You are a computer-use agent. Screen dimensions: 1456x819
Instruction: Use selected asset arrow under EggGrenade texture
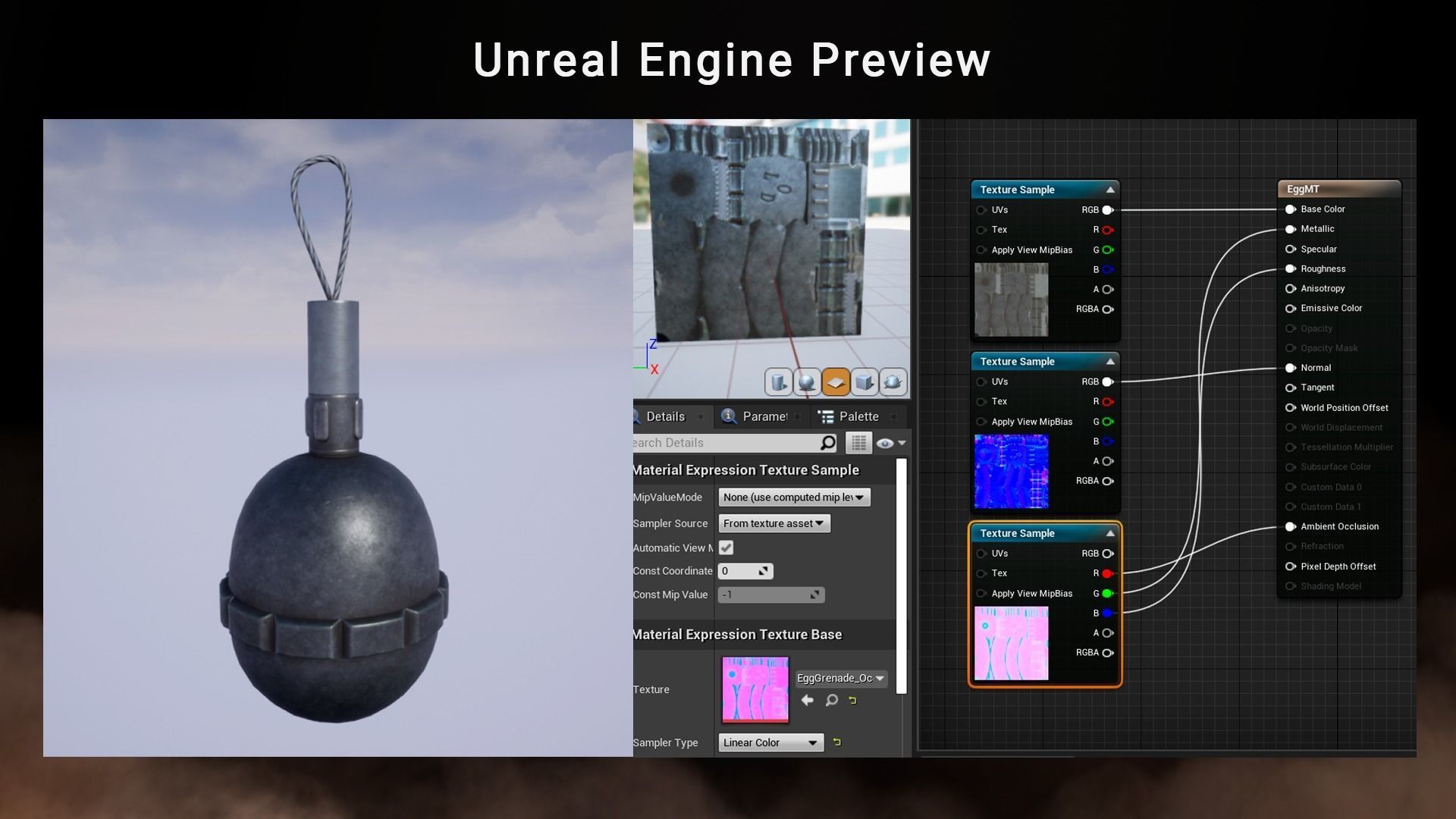808,700
